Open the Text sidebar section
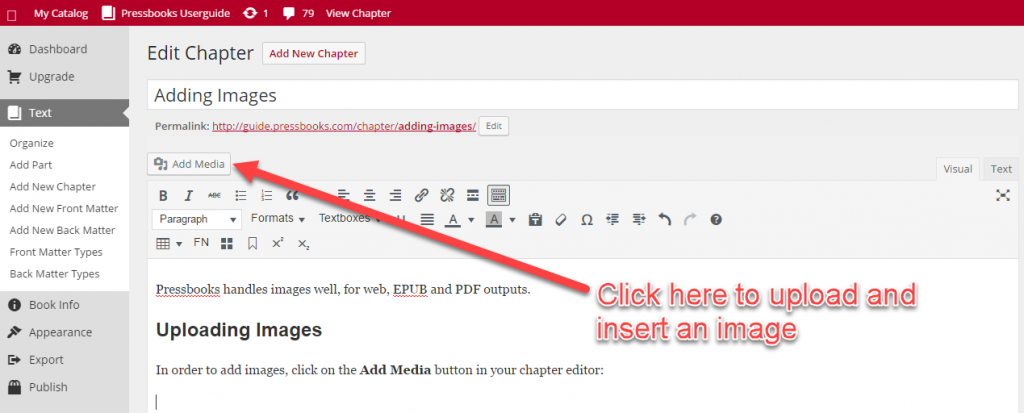This screenshot has height=413, width=1024. tap(65, 113)
